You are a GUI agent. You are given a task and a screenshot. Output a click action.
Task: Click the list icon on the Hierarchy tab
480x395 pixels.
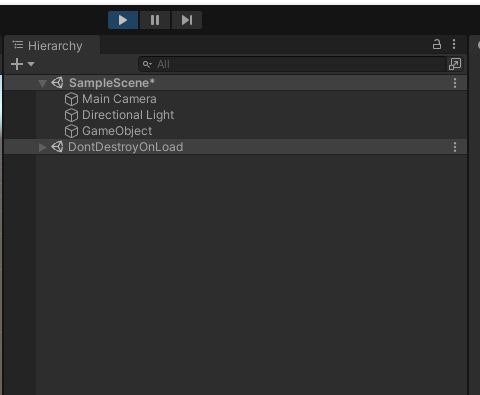click(18, 45)
